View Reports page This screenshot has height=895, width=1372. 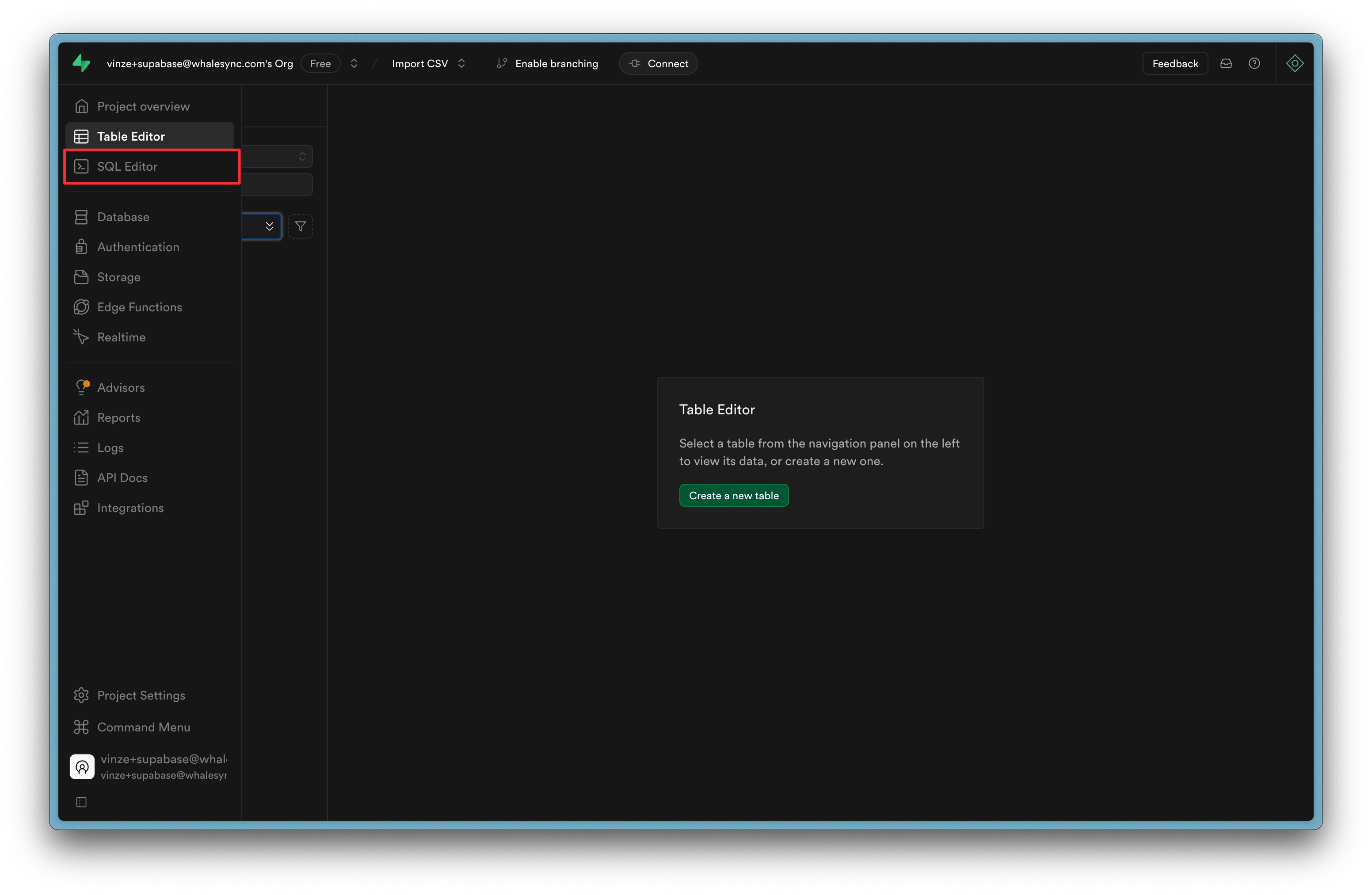click(x=150, y=417)
